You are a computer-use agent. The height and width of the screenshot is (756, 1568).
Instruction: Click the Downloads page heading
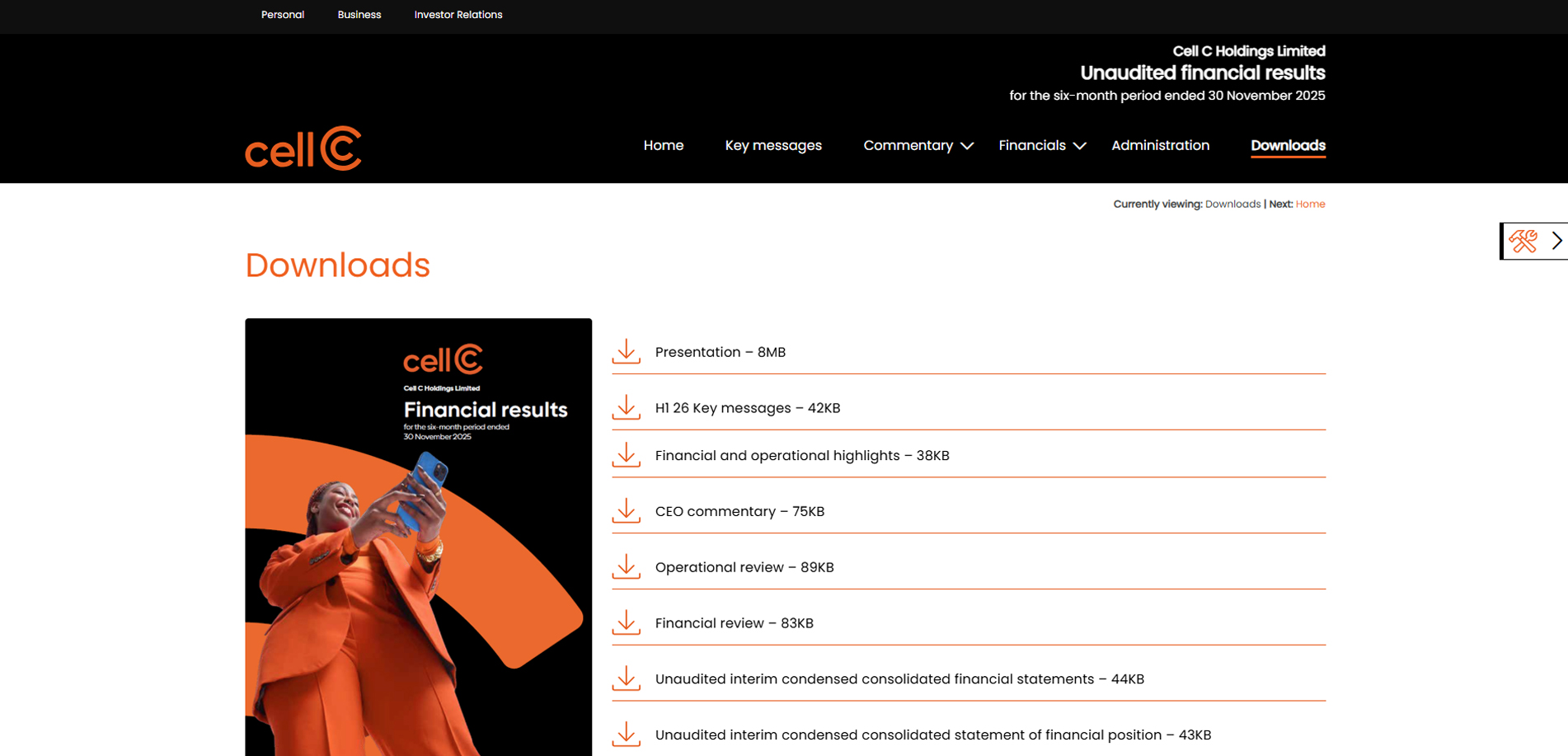[x=337, y=265]
